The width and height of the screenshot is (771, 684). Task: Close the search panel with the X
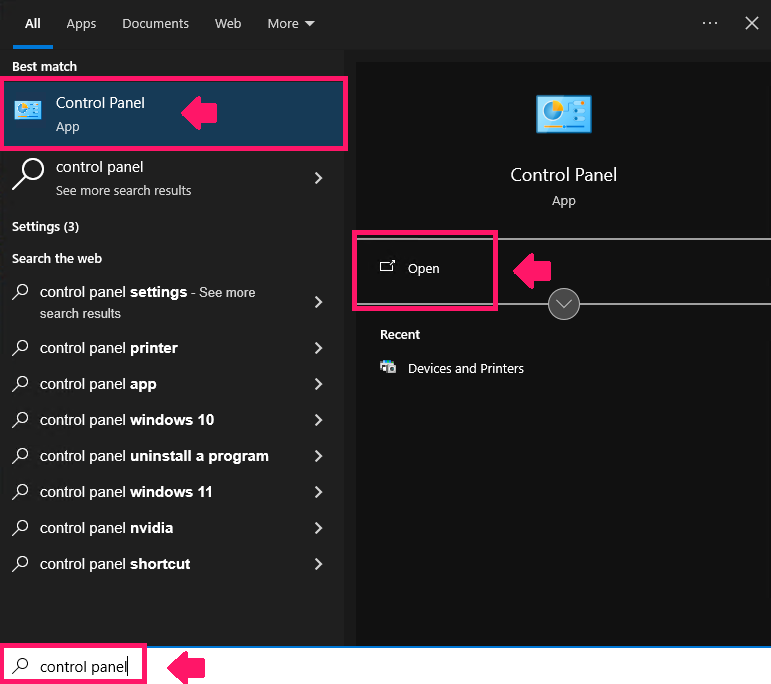[751, 23]
